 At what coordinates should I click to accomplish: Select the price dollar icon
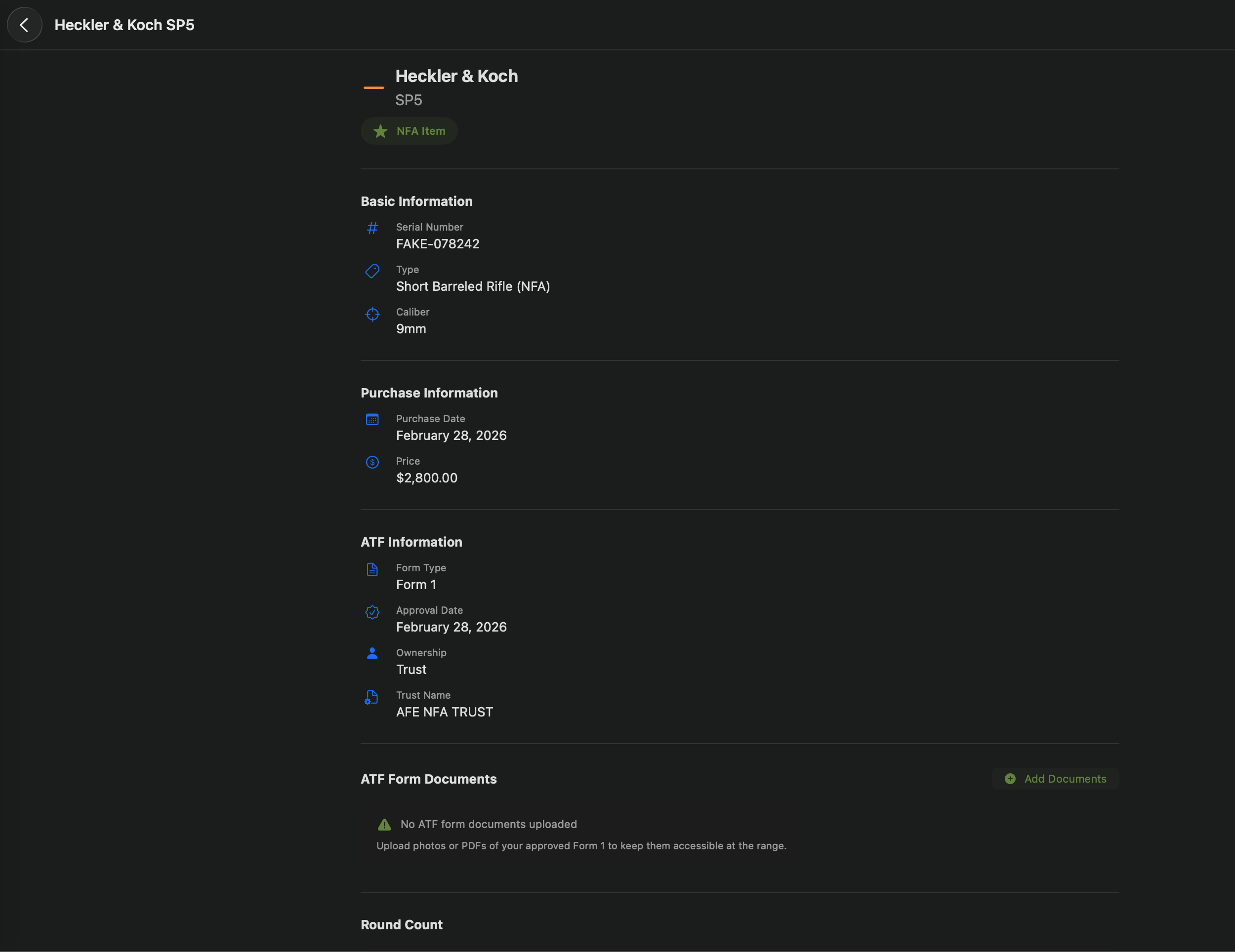tap(372, 463)
